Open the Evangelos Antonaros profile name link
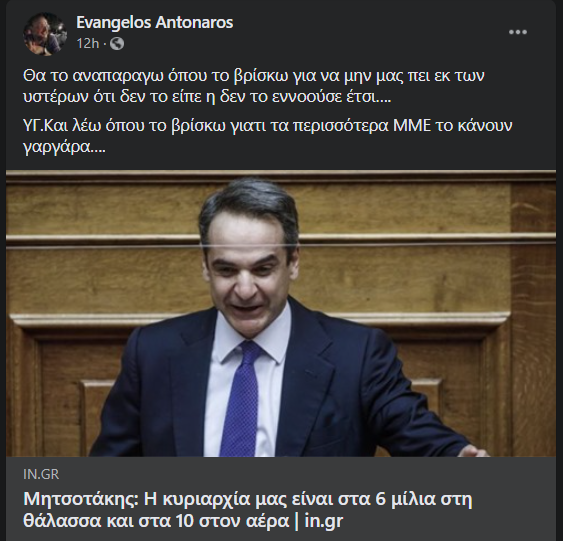Viewport: 563px width, 541px height. click(155, 23)
